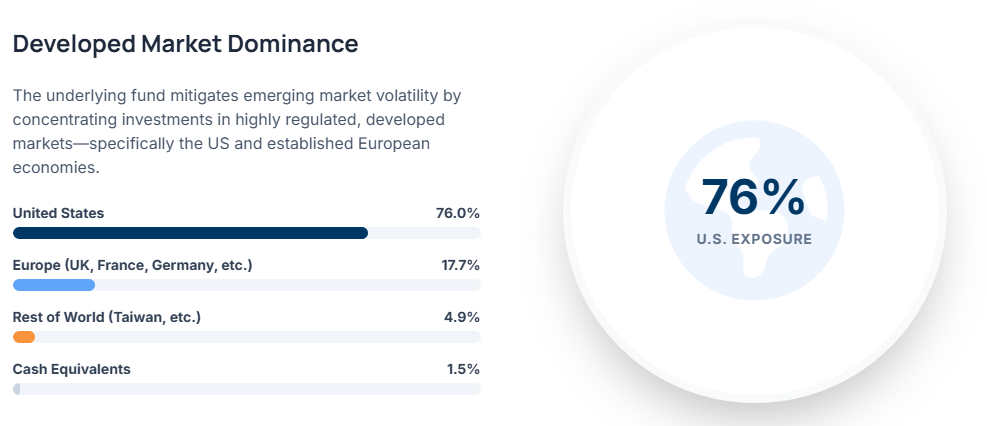
Task: Click the U.S. EXPOSURE caption
Action: coord(754,239)
